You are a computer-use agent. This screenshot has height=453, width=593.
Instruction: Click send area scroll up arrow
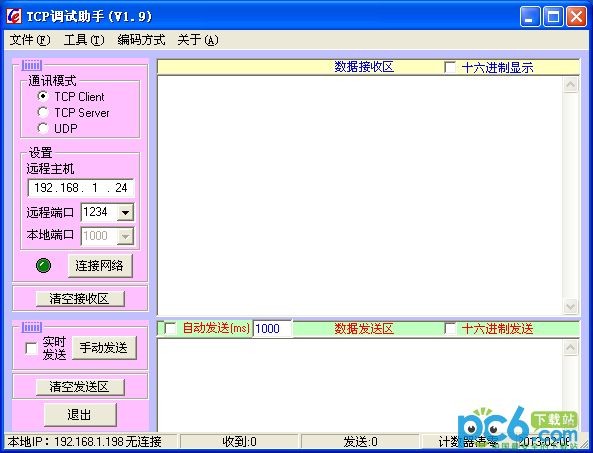click(x=571, y=348)
